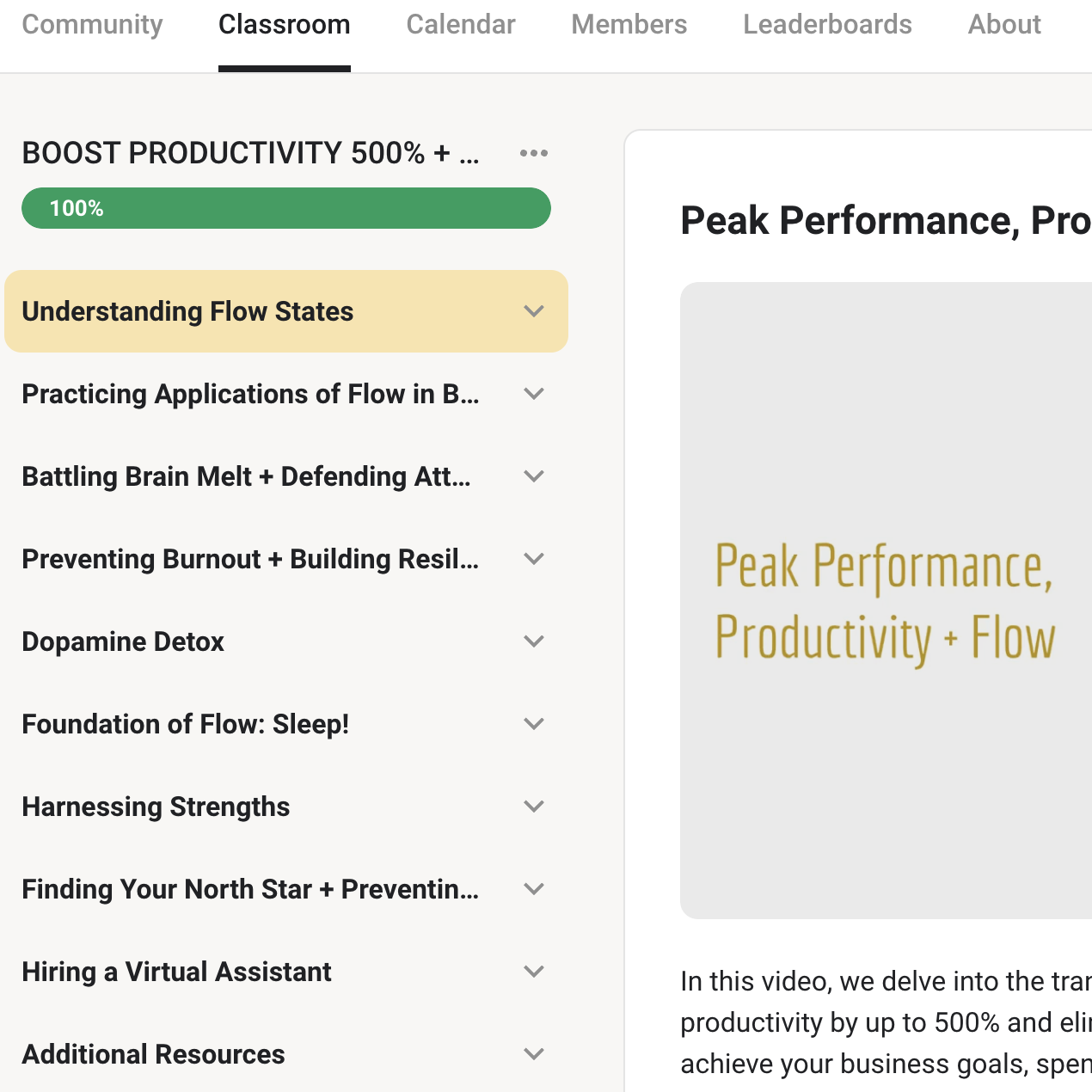Collapse the Understanding Flow States chevron

coord(534,311)
